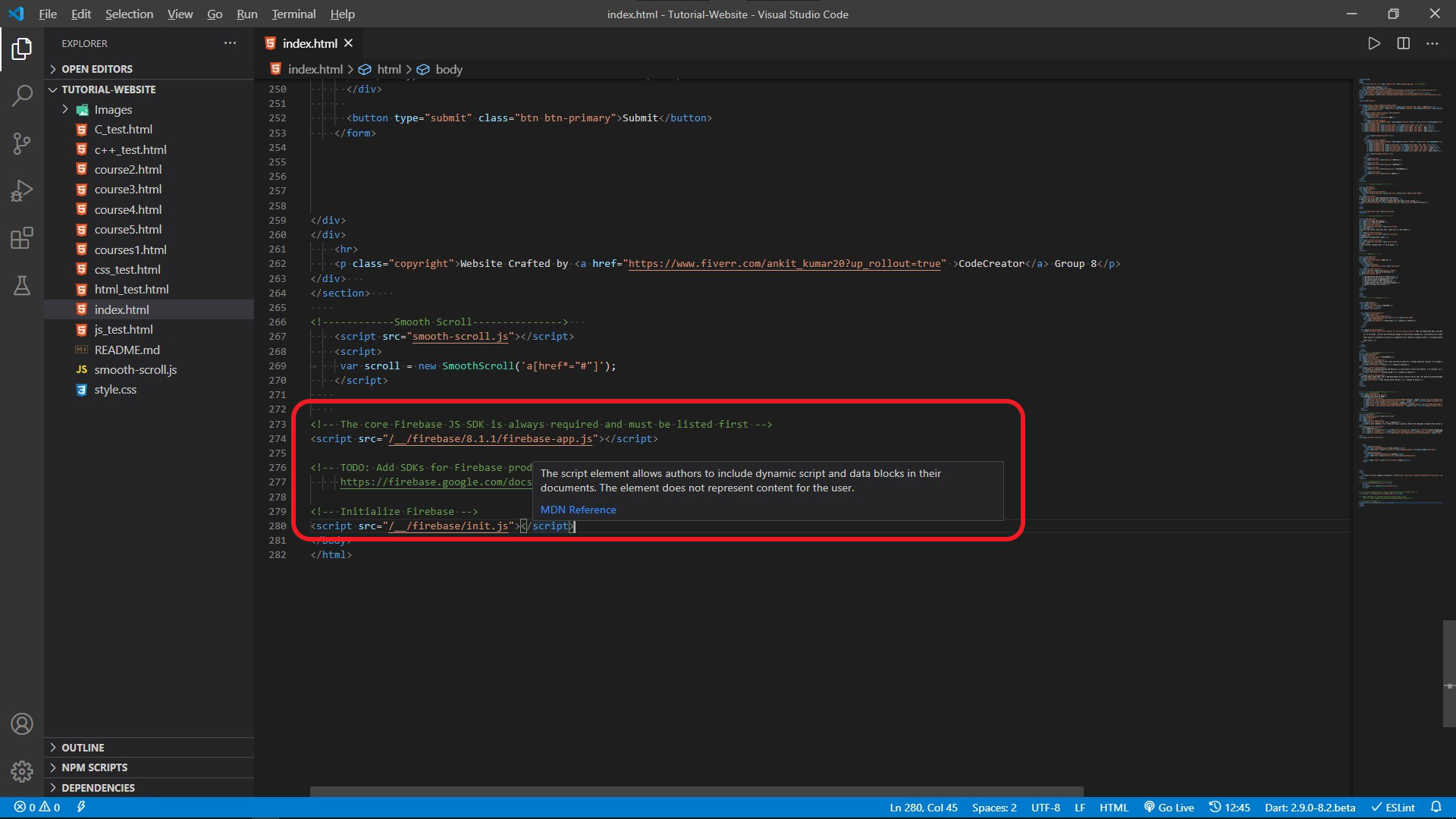1456x819 pixels.
Task: Expand the NPM SCRIPTS section
Action: [x=94, y=767]
